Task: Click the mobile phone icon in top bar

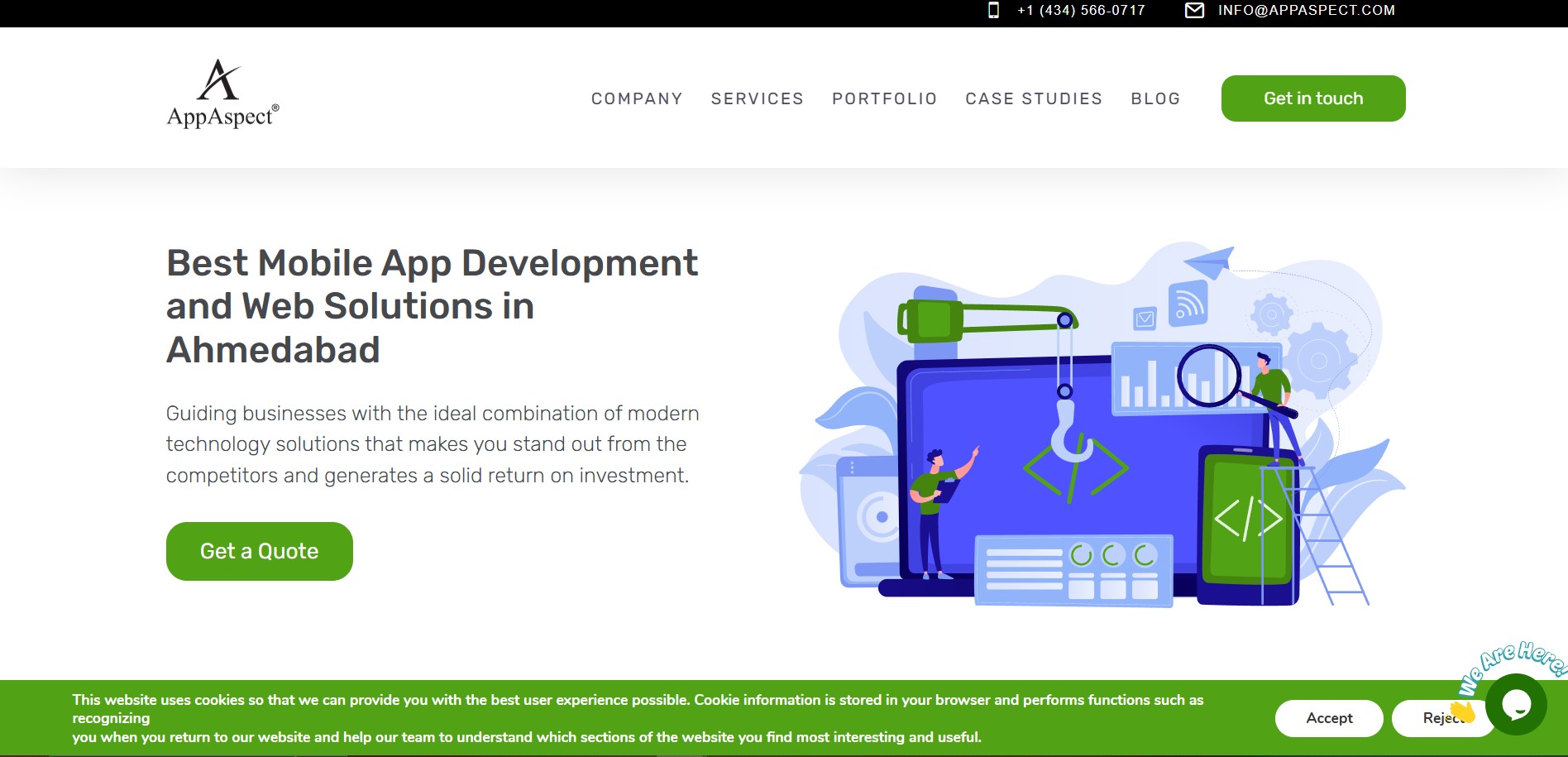Action: (x=993, y=10)
